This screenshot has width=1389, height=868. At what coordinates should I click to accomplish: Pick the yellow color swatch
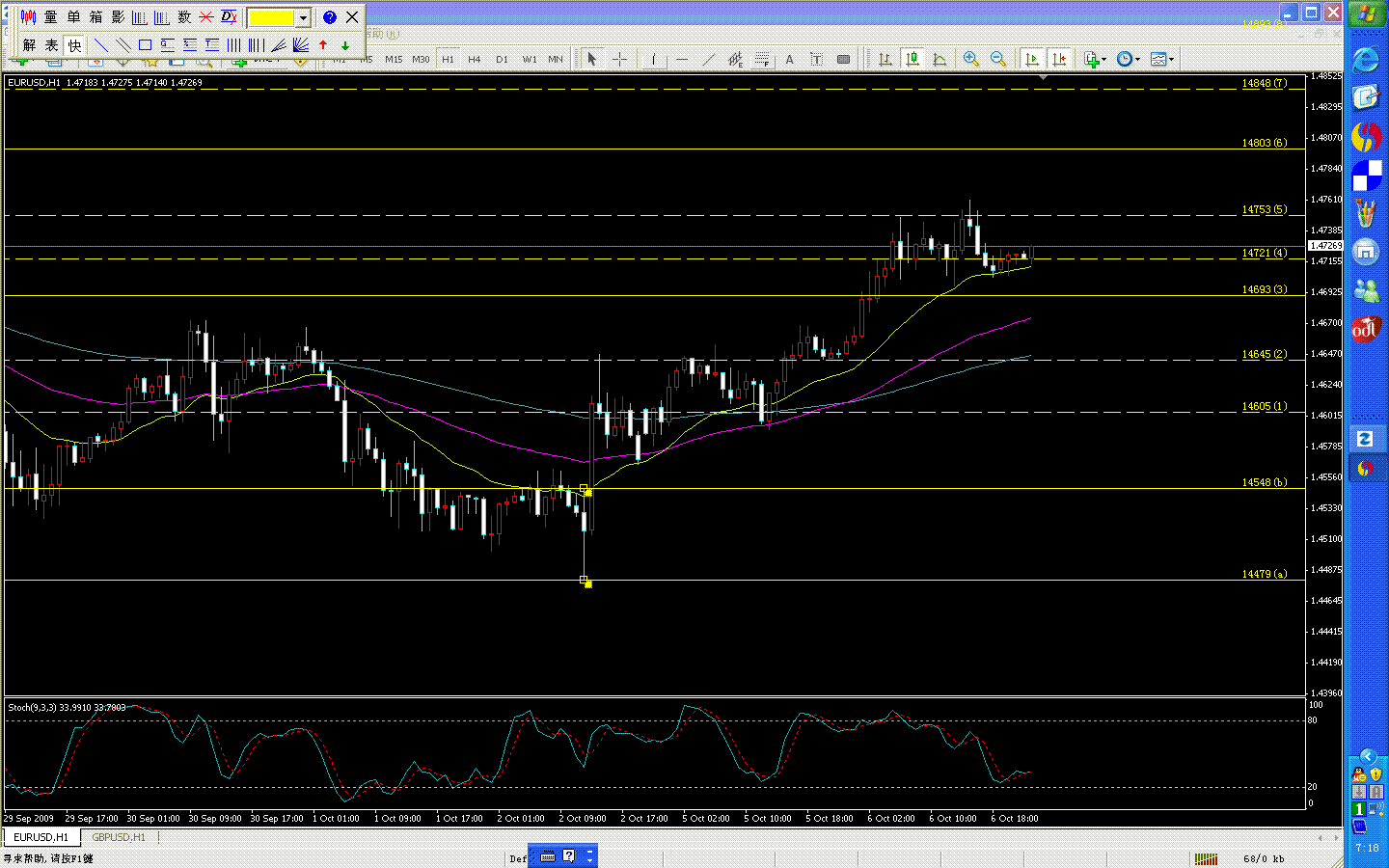click(x=272, y=17)
